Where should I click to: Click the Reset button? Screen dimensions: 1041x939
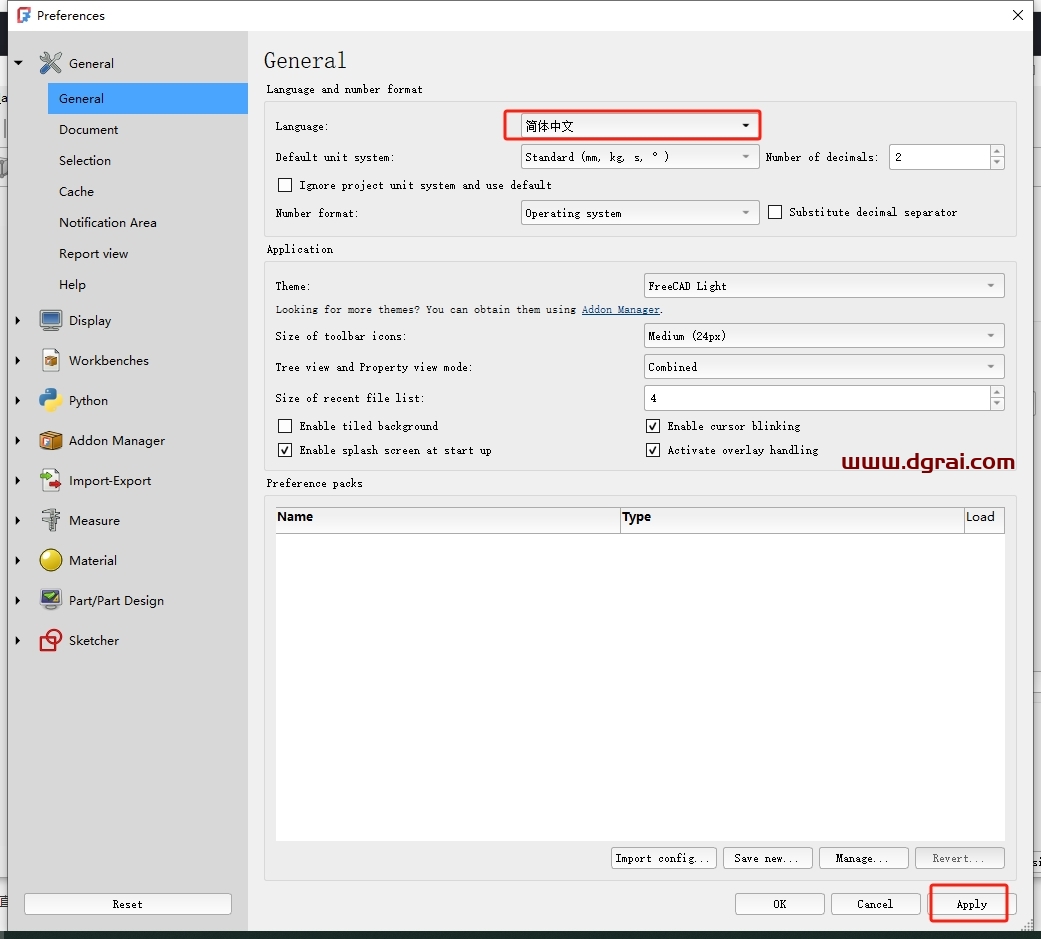(x=127, y=904)
